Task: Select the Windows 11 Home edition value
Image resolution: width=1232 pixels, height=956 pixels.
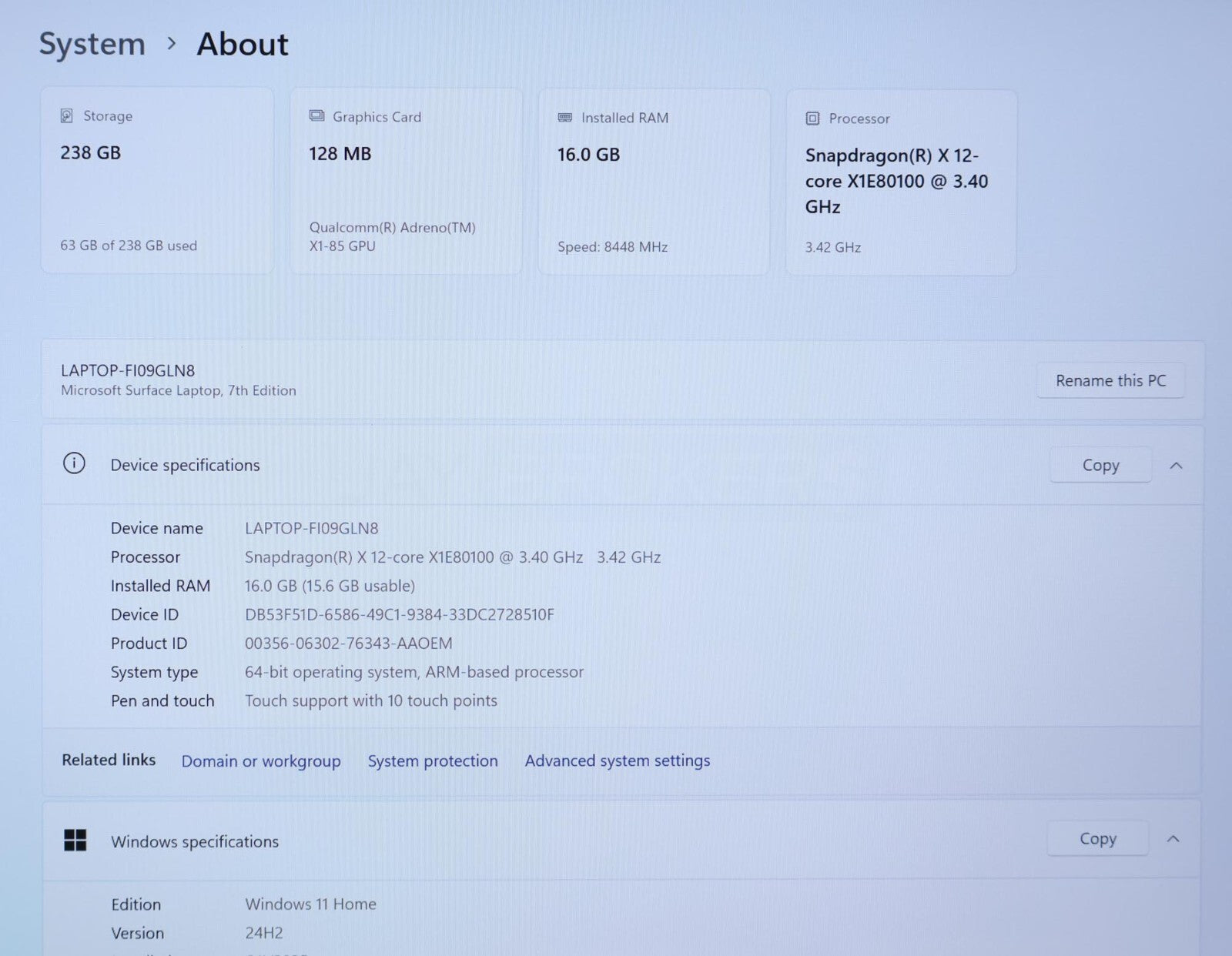Action: coord(311,904)
